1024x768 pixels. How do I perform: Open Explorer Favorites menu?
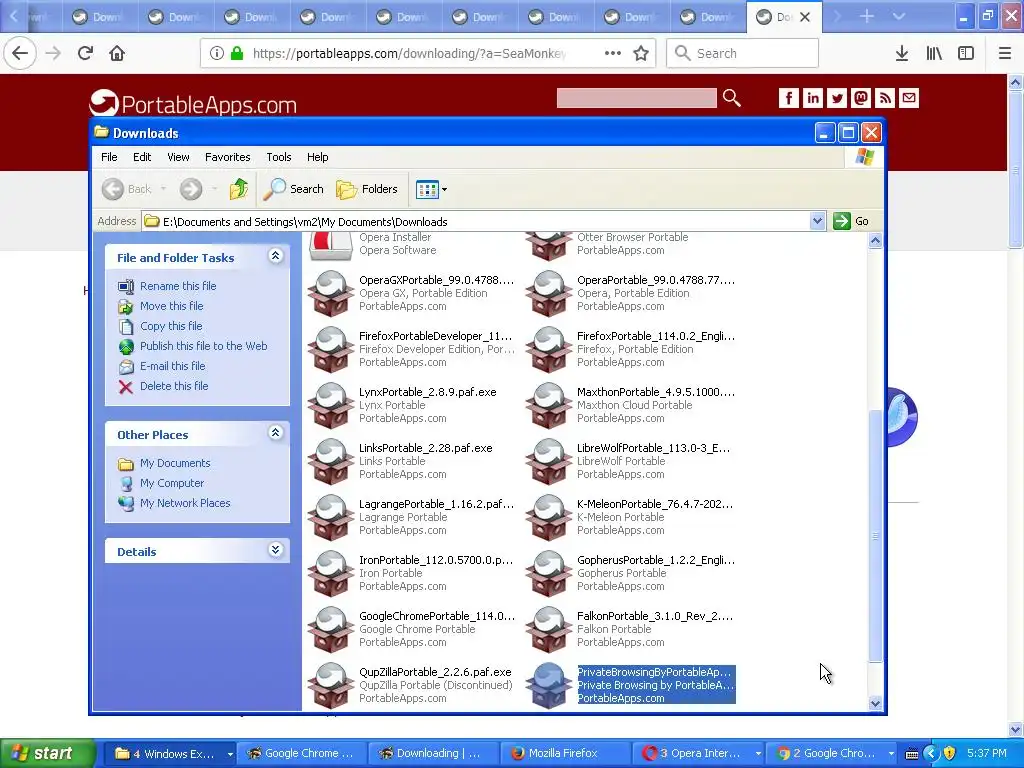[227, 157]
